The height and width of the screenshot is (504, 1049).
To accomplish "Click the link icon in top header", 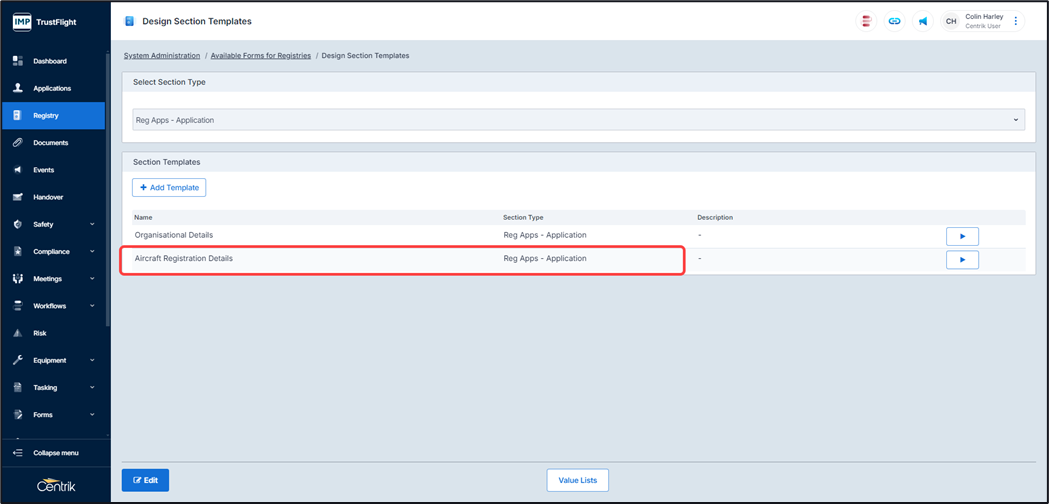I will [894, 21].
